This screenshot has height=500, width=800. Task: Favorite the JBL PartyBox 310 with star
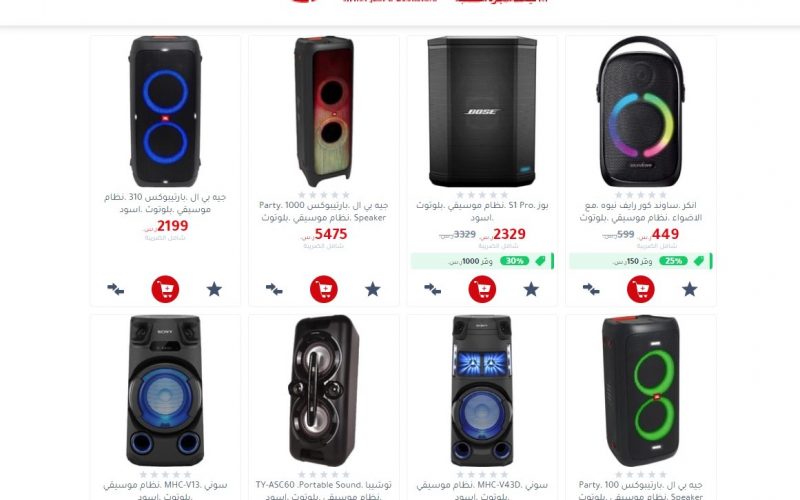(x=214, y=289)
